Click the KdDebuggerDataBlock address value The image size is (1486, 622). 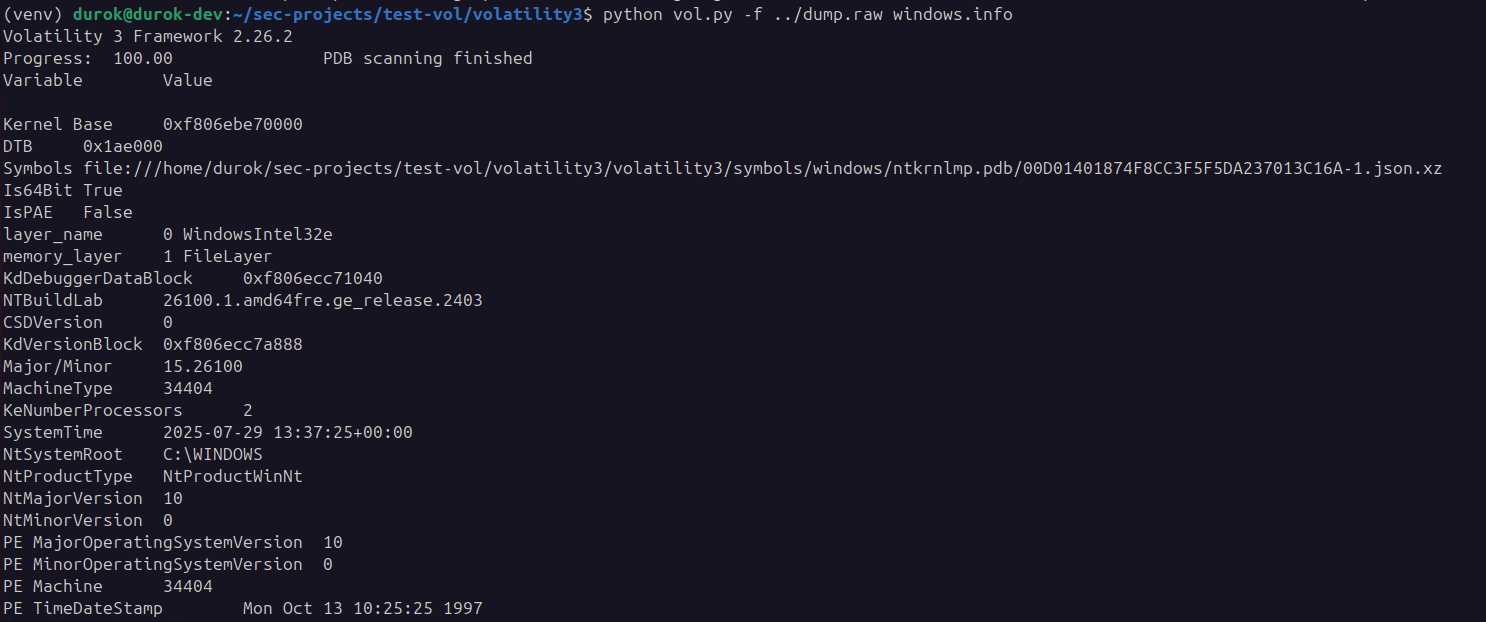(313, 278)
